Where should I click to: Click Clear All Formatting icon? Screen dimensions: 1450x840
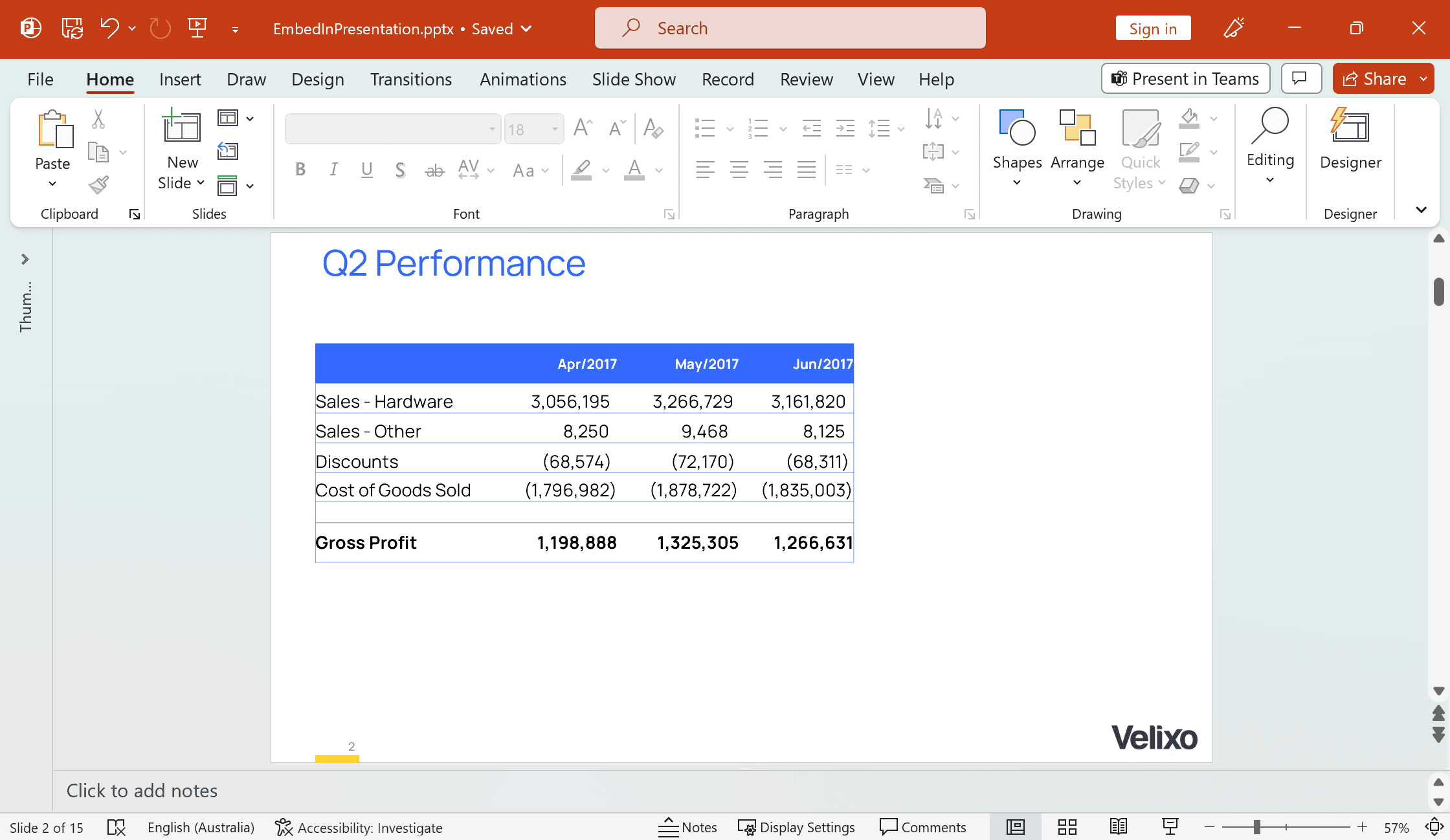(x=653, y=127)
